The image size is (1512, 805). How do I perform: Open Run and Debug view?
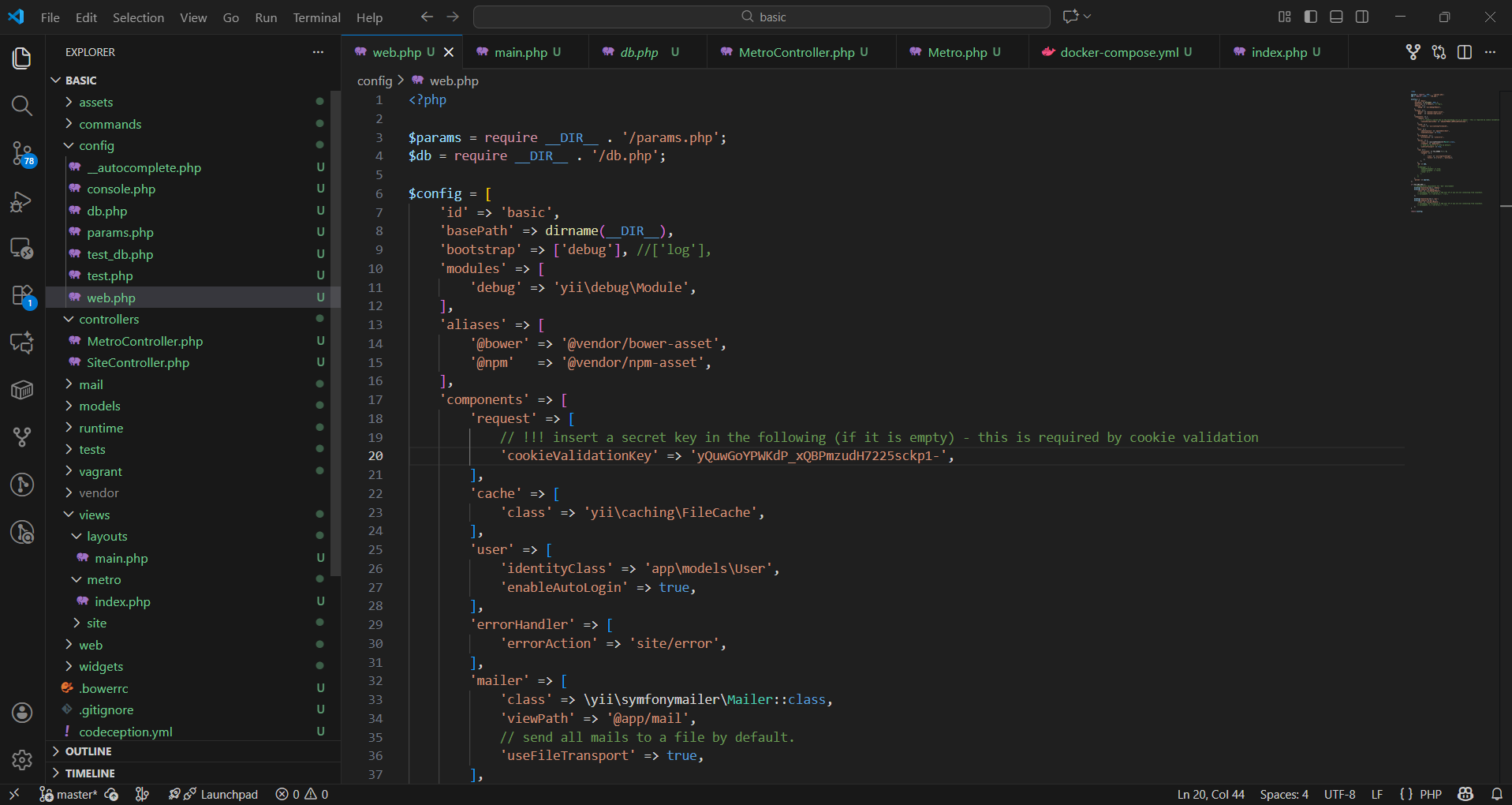point(21,202)
